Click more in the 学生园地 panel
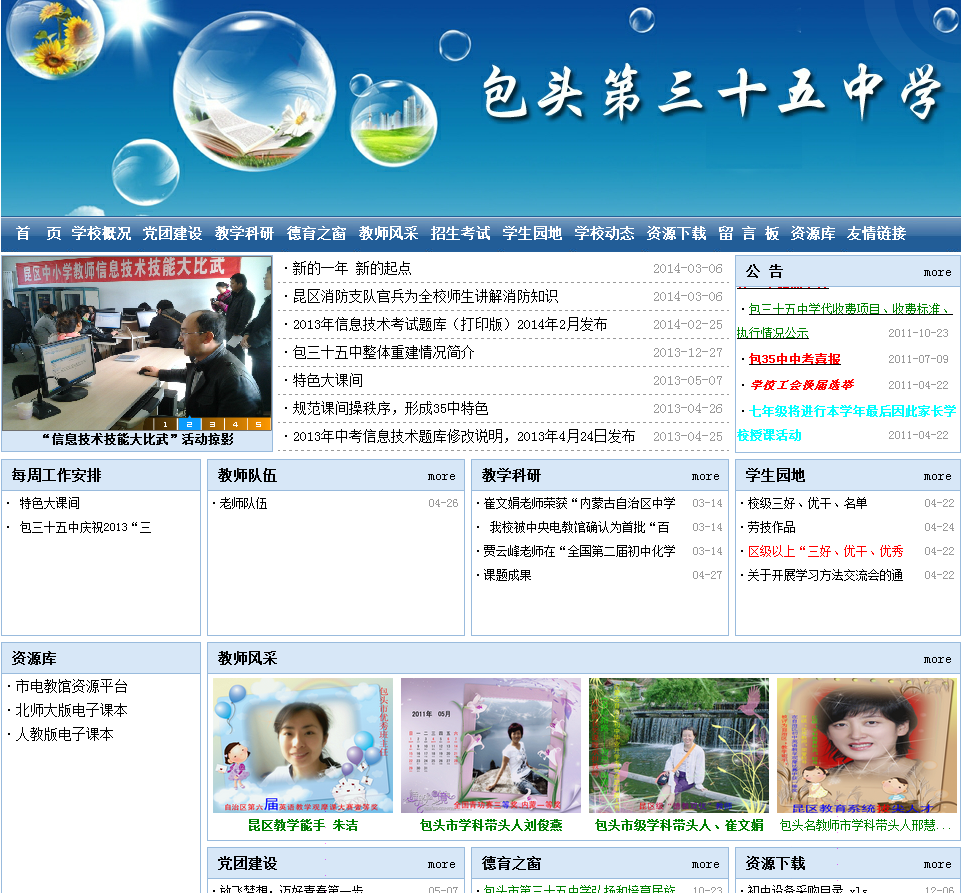The height and width of the screenshot is (893, 962). click(x=937, y=477)
